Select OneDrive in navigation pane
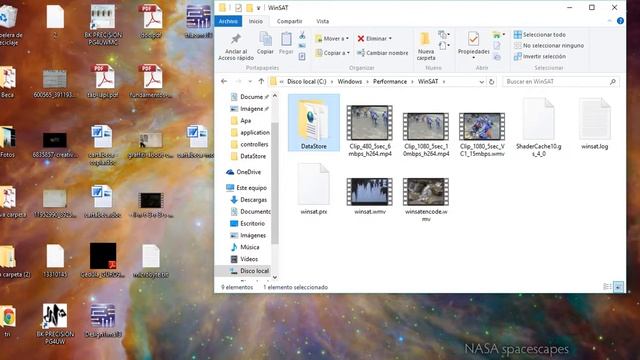 pos(244,172)
